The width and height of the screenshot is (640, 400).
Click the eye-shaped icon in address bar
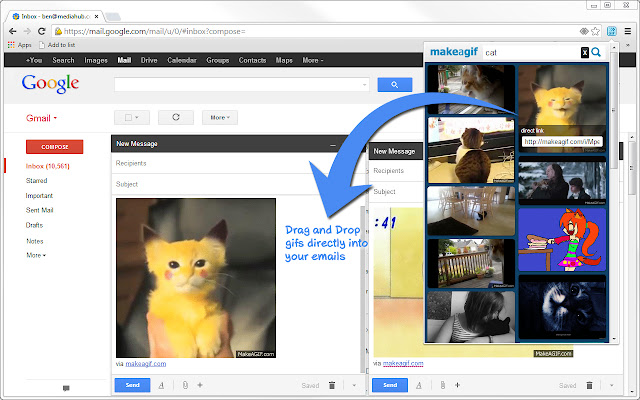584,31
